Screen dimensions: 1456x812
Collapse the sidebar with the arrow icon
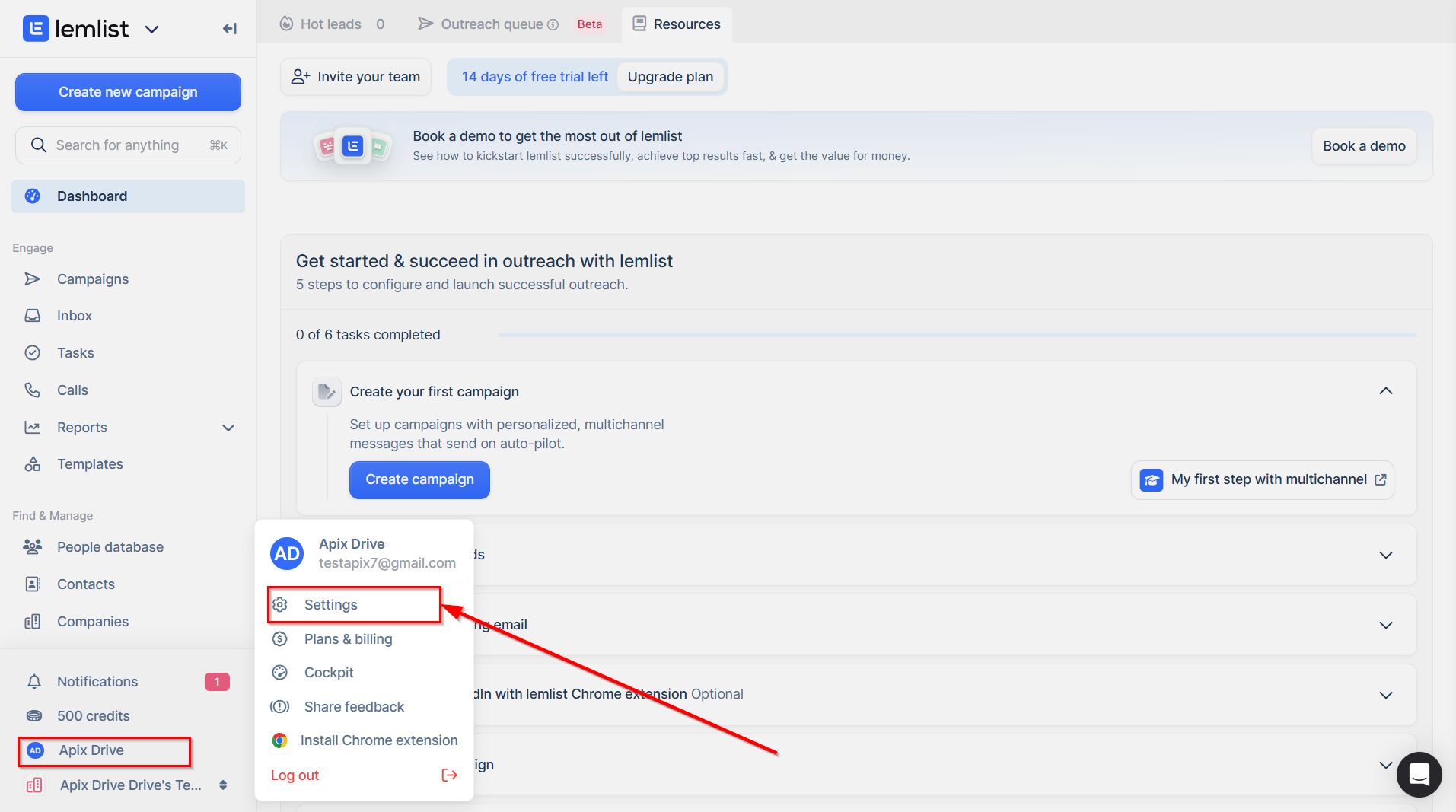229,29
